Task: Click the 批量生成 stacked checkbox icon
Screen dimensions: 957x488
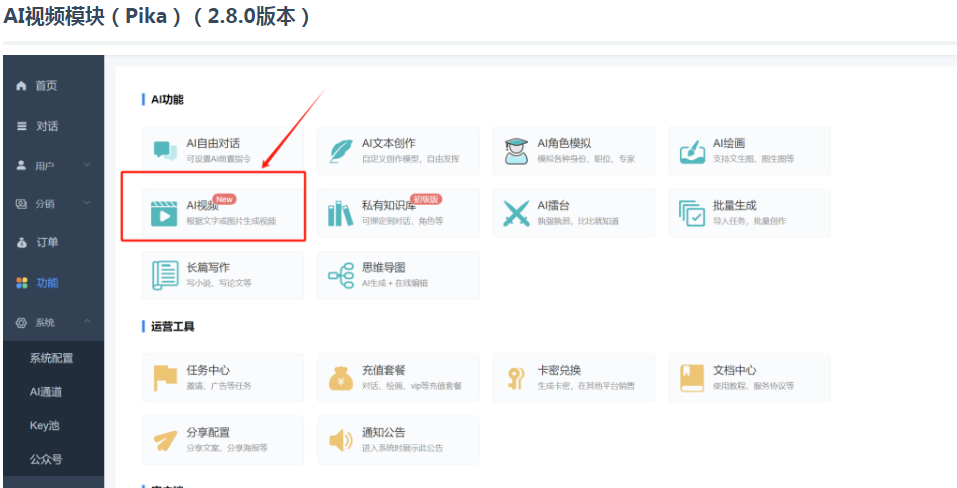Action: (692, 213)
